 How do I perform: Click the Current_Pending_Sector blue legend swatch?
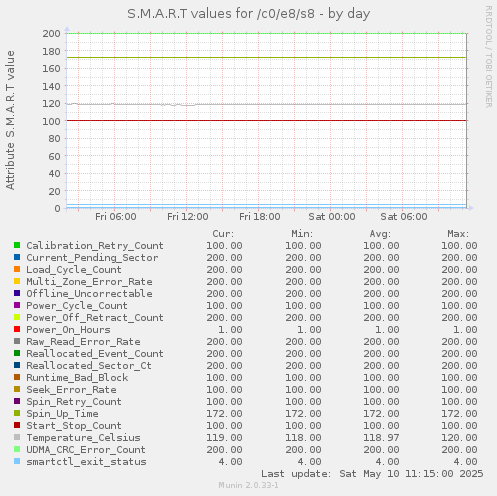[x=17, y=257]
